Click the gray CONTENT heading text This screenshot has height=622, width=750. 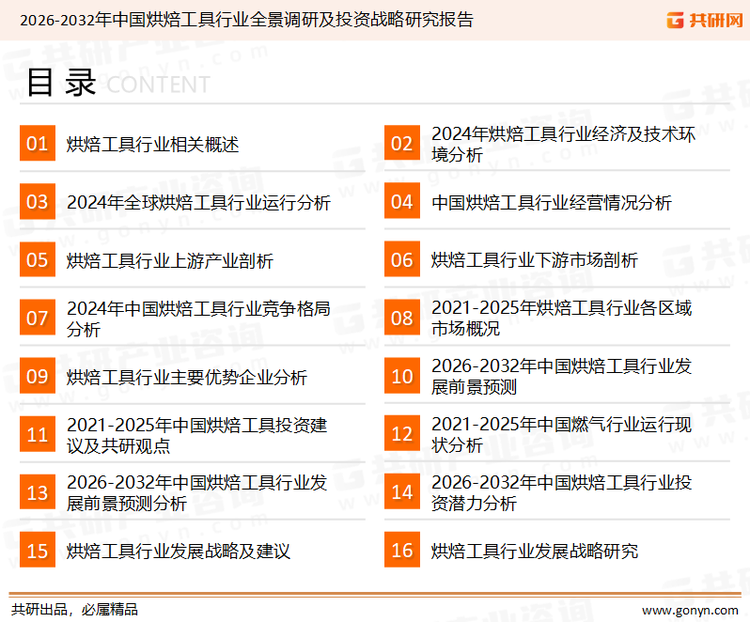[x=158, y=85]
